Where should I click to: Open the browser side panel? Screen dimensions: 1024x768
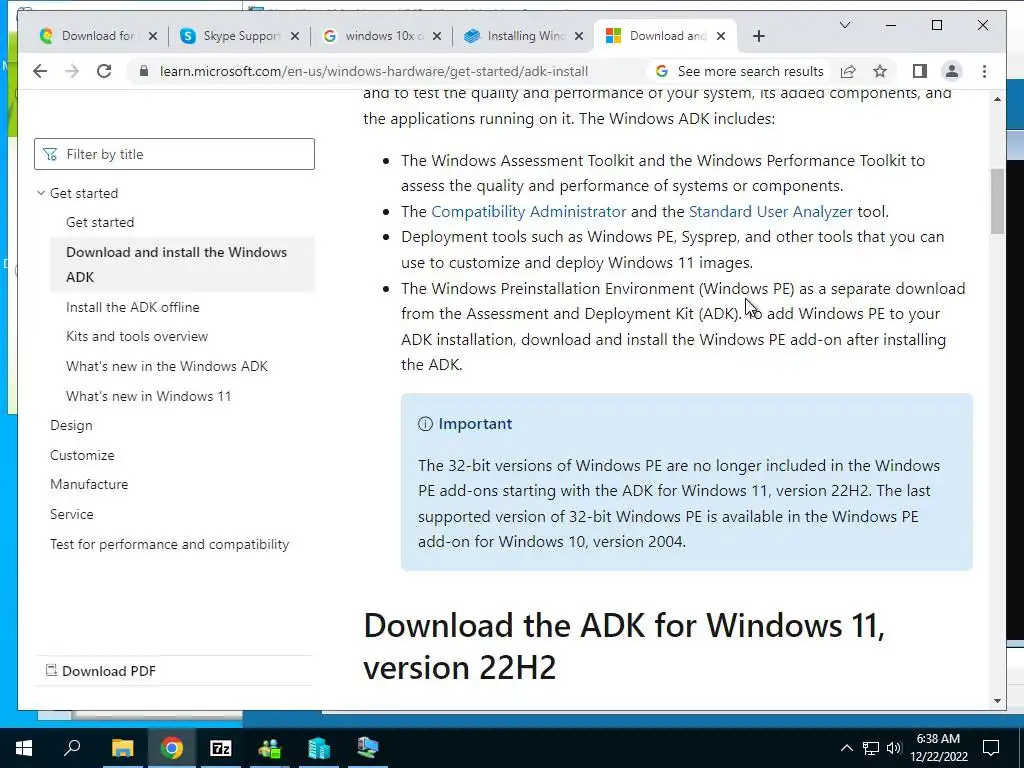coord(920,71)
